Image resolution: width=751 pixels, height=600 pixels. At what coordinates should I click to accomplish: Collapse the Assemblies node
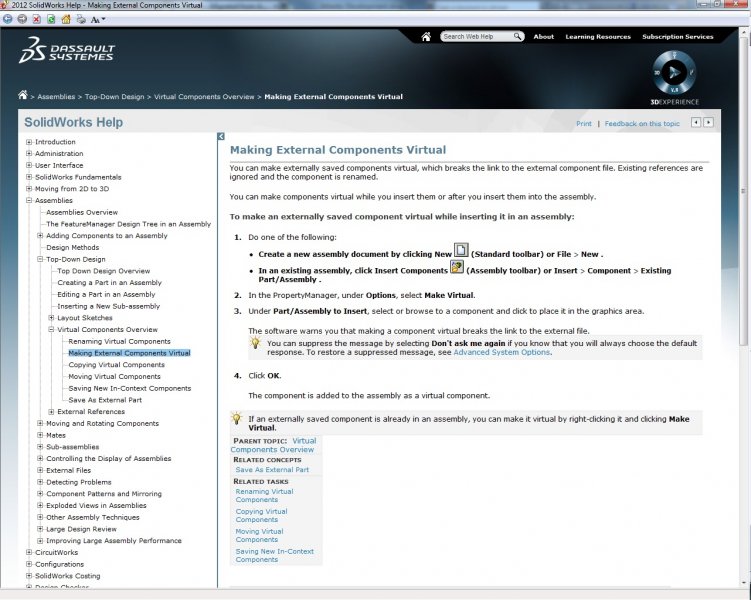click(29, 200)
